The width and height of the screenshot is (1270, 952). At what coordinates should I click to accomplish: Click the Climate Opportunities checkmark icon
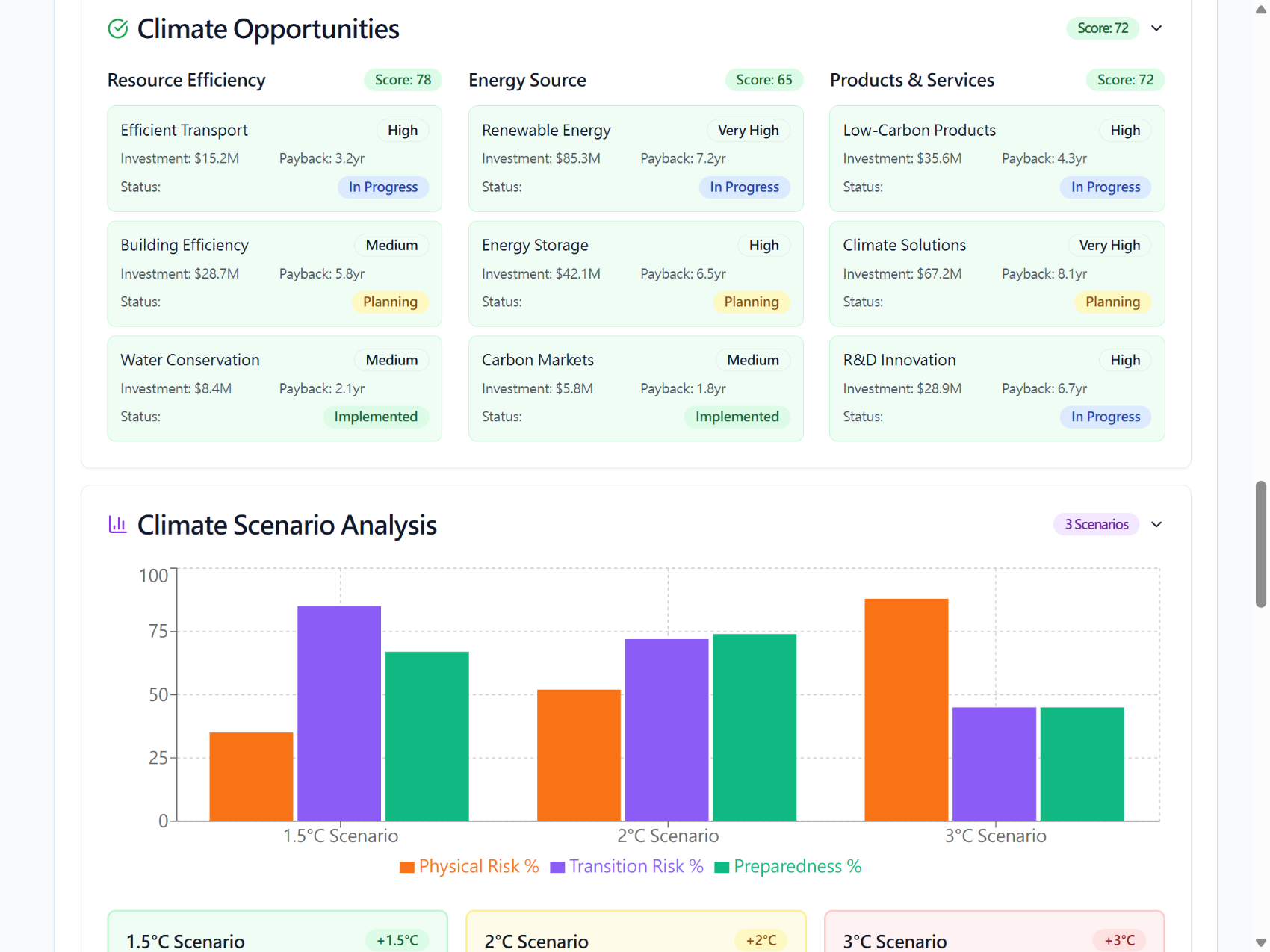tap(118, 29)
